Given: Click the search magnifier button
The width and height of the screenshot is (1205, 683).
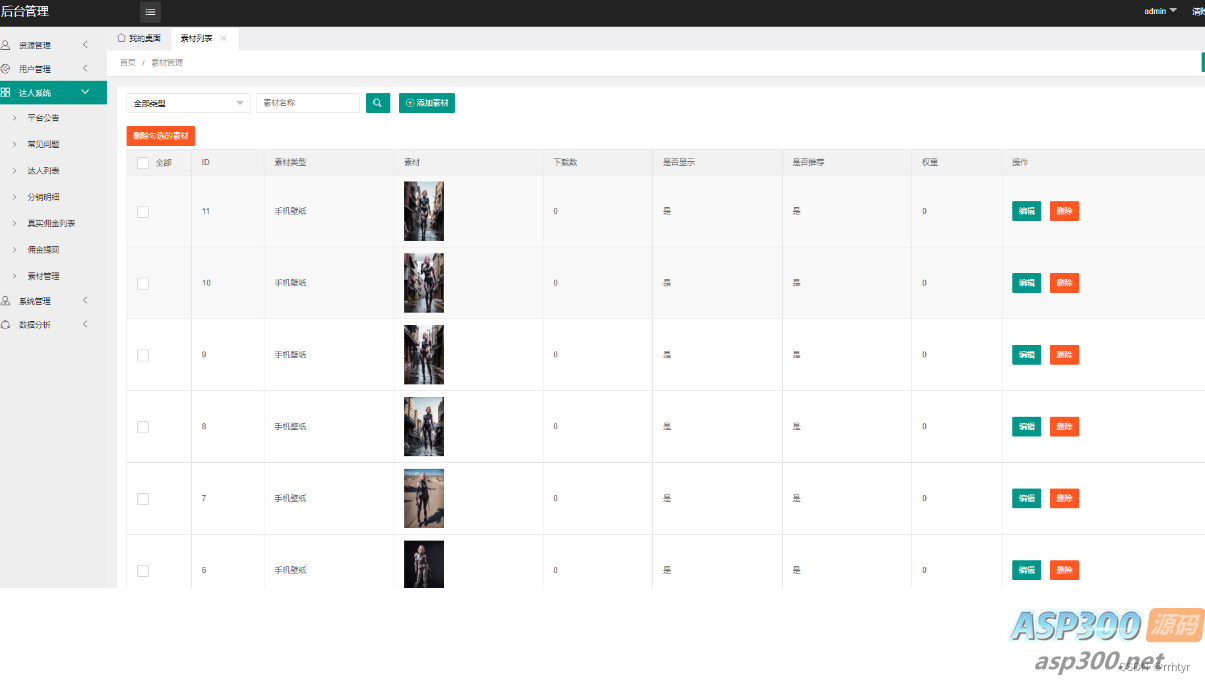Looking at the screenshot, I should 377,103.
